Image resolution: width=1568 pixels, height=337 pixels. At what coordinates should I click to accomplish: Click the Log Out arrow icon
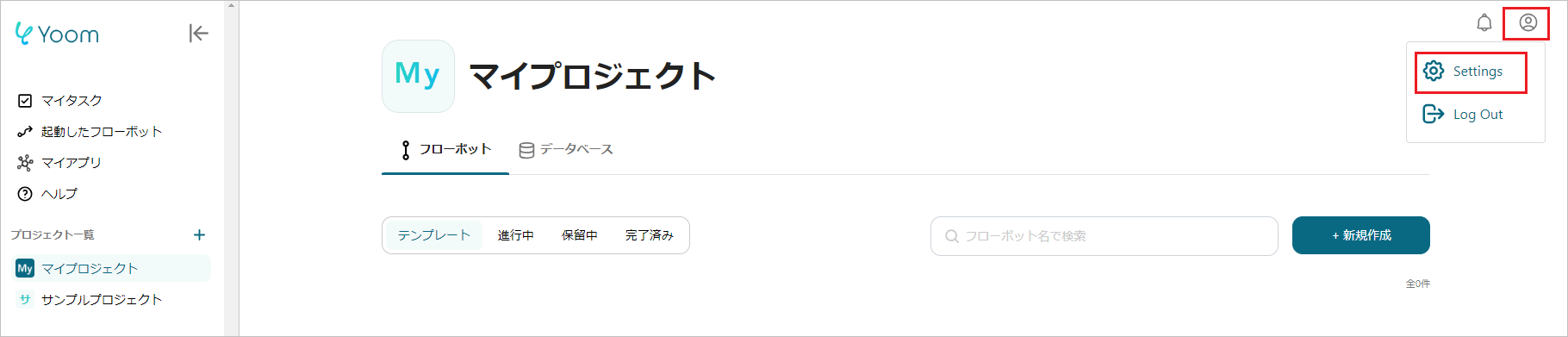tap(1434, 114)
